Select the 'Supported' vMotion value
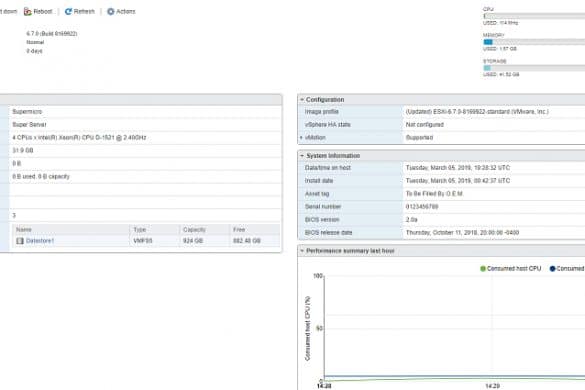This screenshot has height=390, width=585. (x=419, y=138)
